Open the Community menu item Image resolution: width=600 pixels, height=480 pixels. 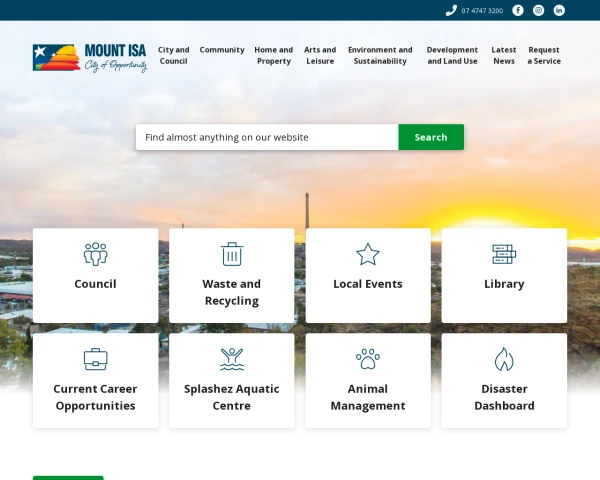[222, 50]
